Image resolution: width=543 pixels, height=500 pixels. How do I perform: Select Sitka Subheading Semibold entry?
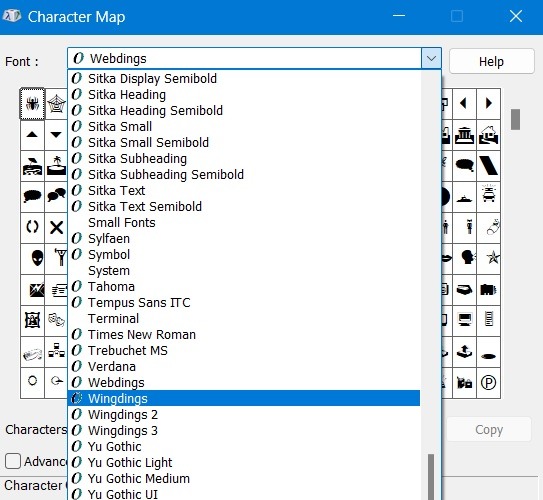[244, 175]
